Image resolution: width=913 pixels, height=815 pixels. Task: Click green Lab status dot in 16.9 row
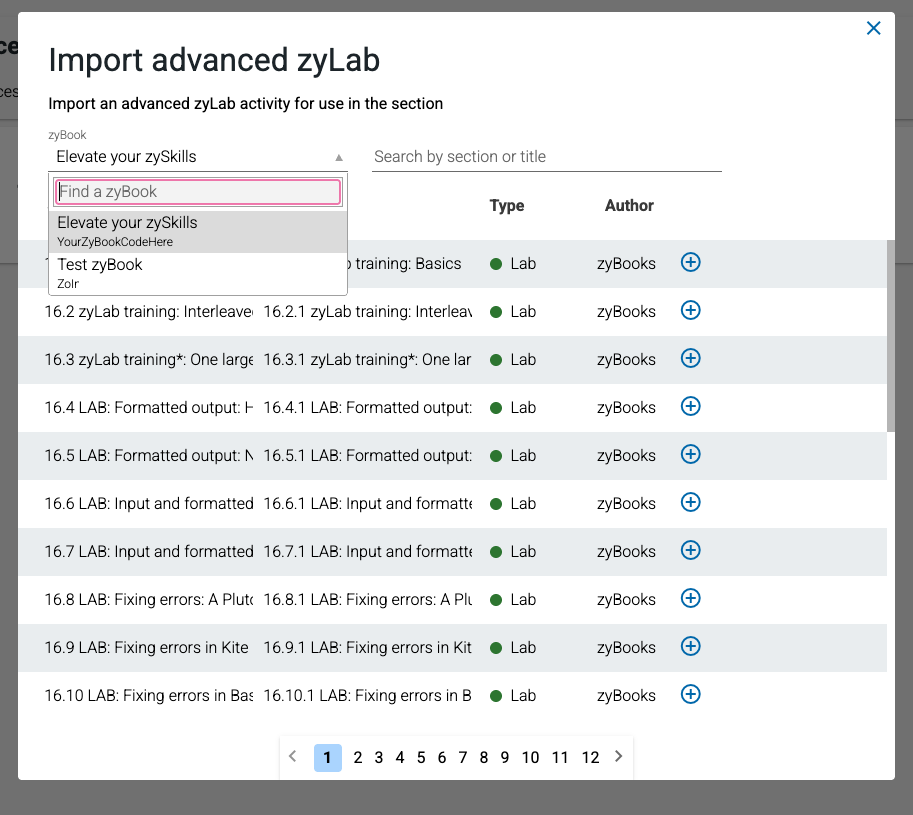[x=496, y=648]
